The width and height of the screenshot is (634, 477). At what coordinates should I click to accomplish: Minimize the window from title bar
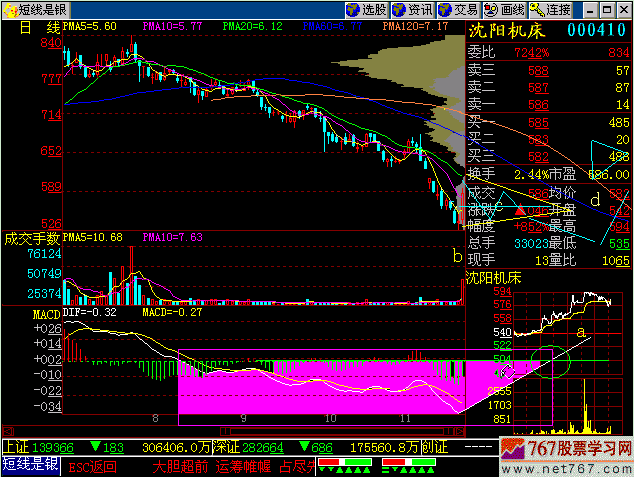pos(589,9)
